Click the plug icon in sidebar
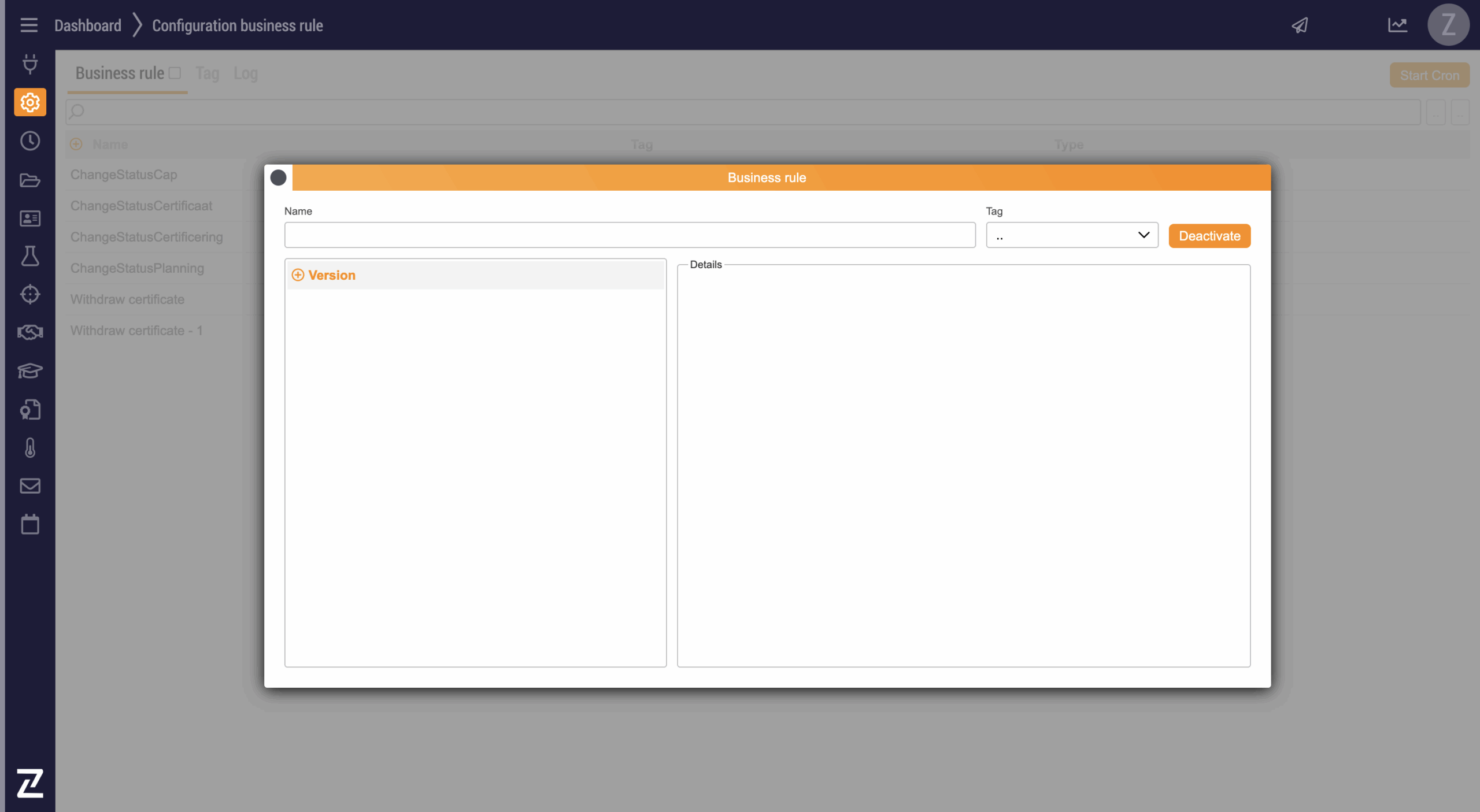 [x=30, y=64]
